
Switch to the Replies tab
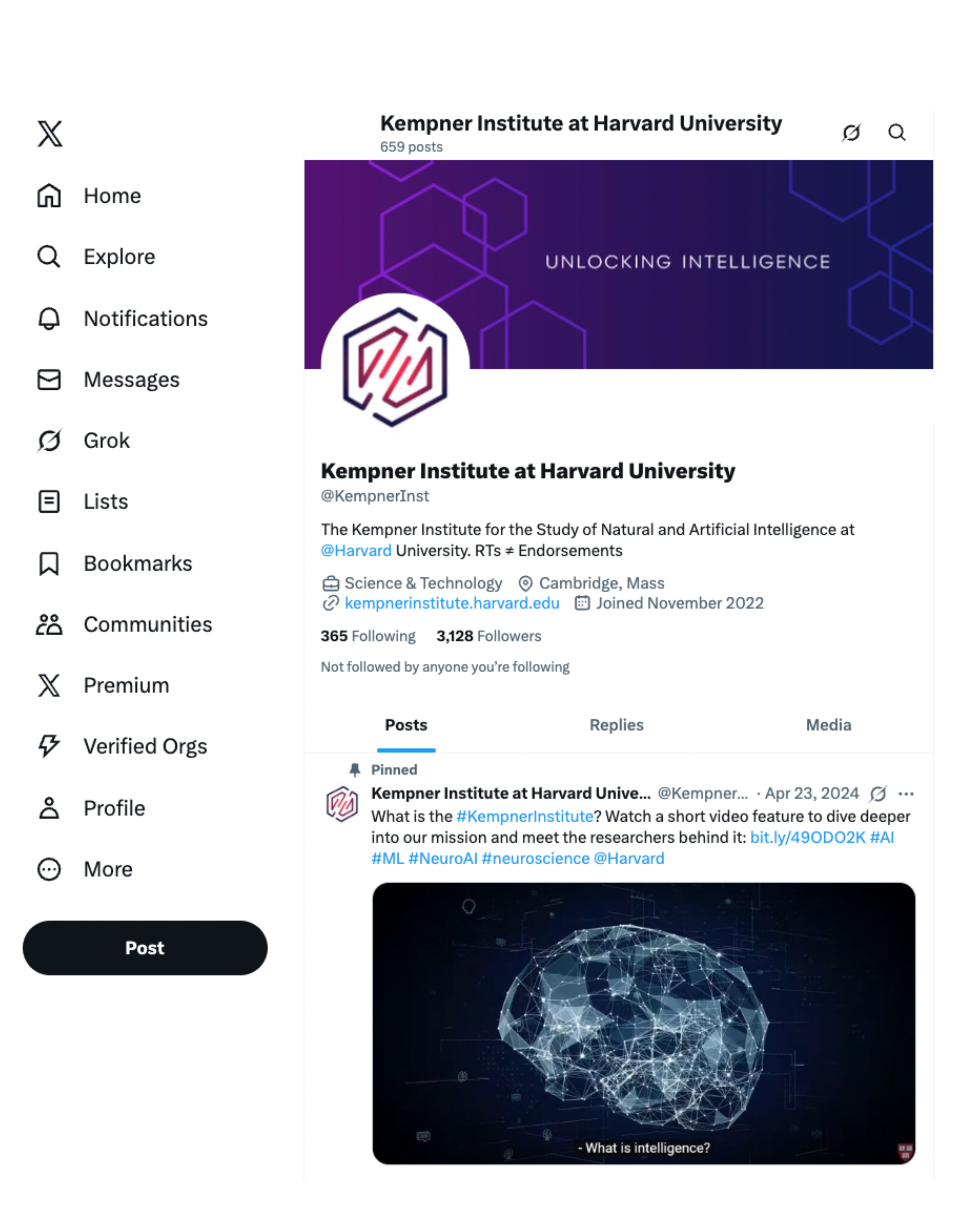tap(616, 725)
